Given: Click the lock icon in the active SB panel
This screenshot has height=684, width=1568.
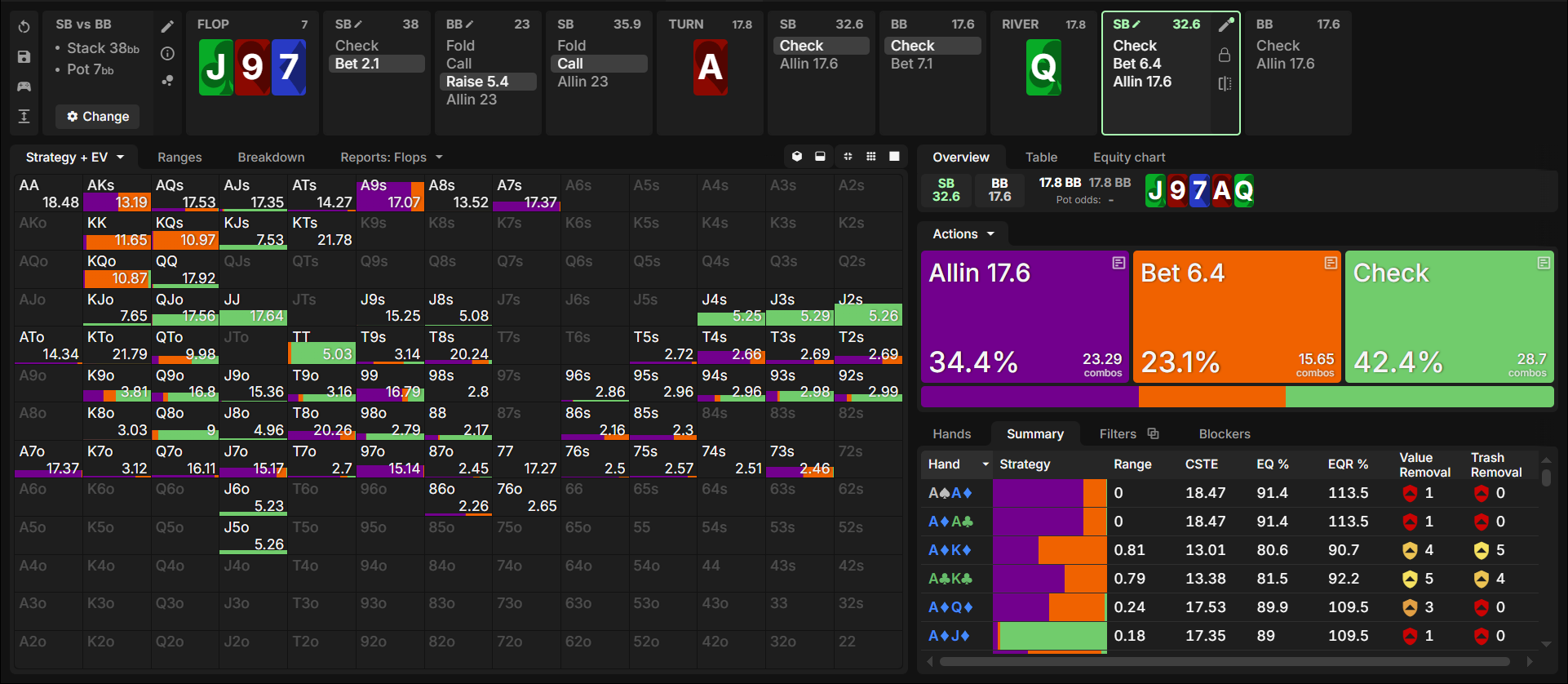Looking at the screenshot, I should click(x=1225, y=55).
